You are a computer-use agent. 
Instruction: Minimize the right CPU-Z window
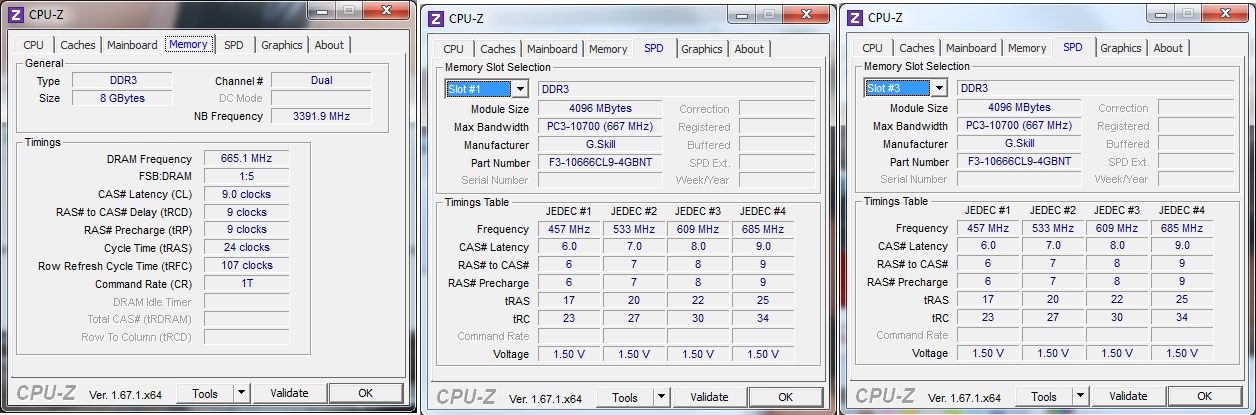(x=1160, y=13)
